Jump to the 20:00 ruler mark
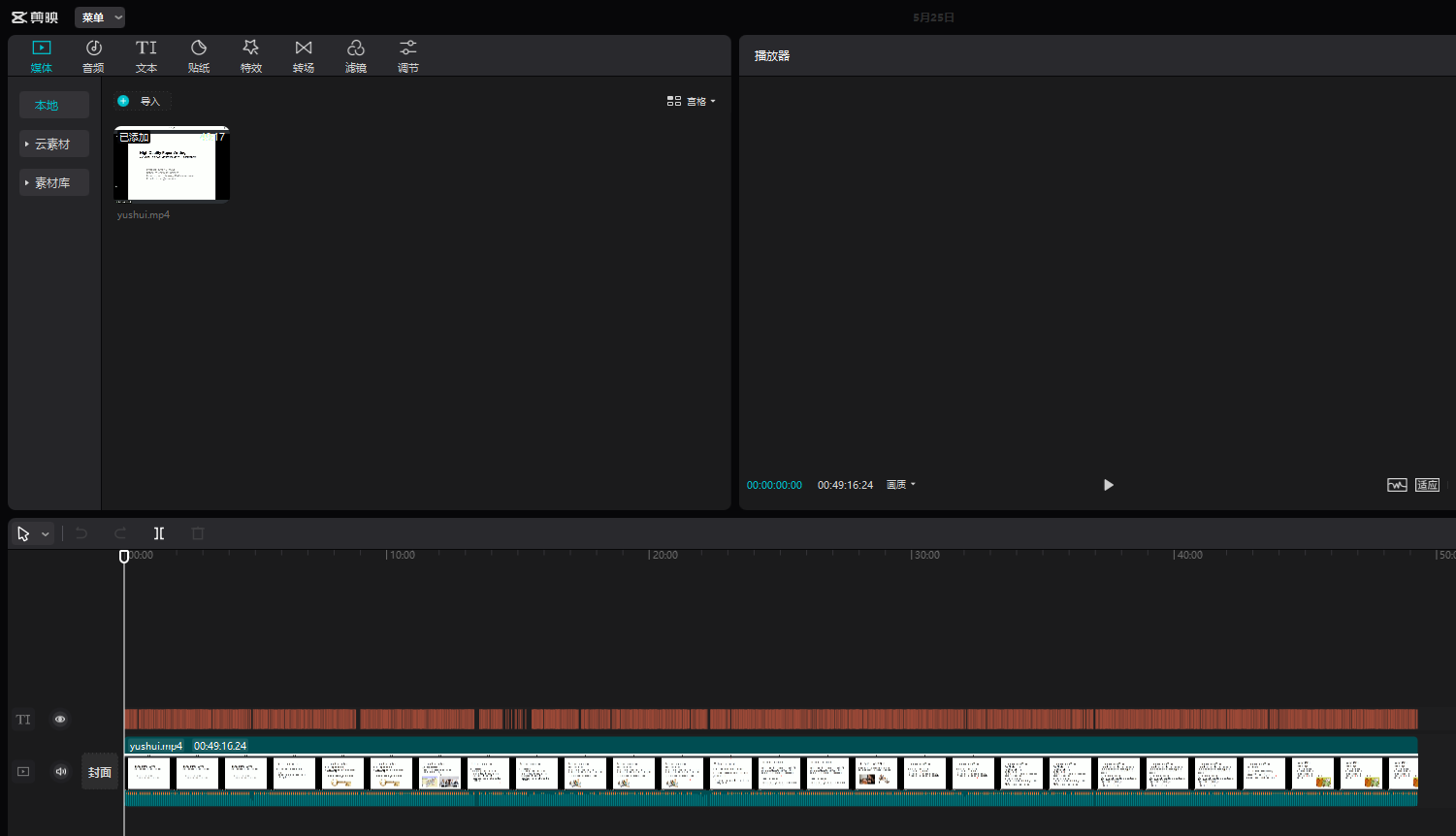 pyautogui.click(x=663, y=555)
